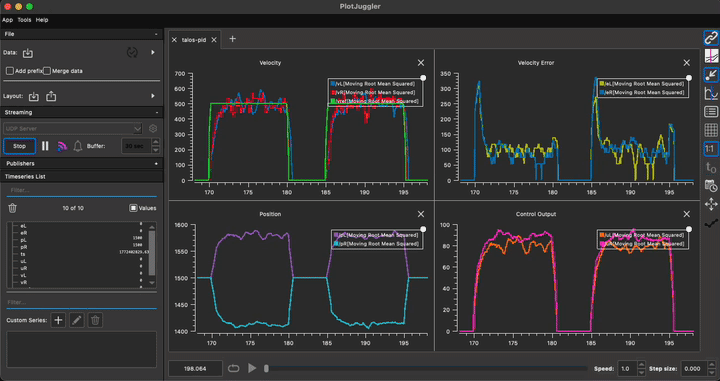Click the Play button
Image resolution: width=720 pixels, height=381 pixels.
tap(252, 368)
